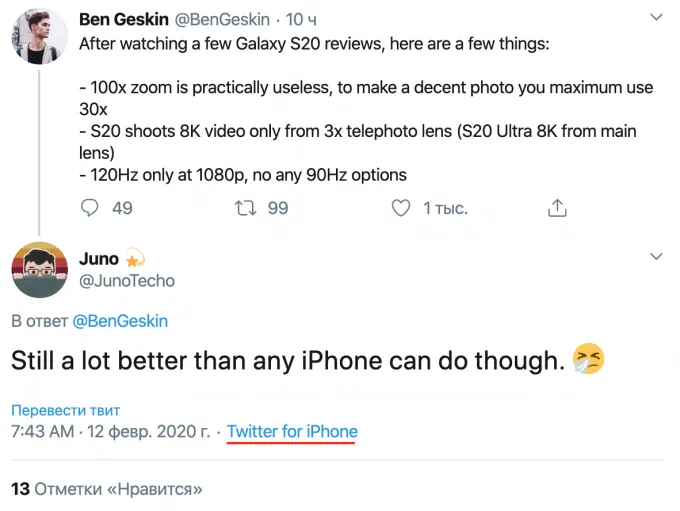Image resolution: width=680 pixels, height=511 pixels.
Task: Click the 10 ч timestamp on Ben's tweet
Action: pos(301,19)
